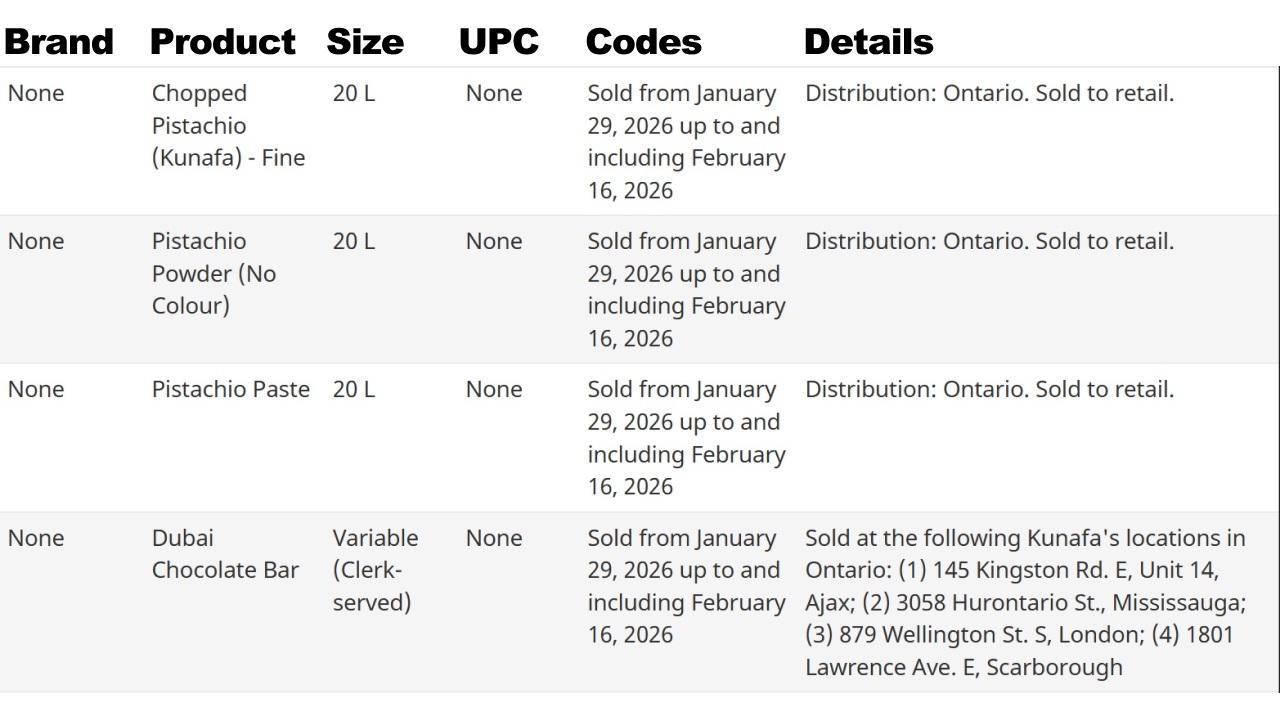Click the Codes column header
Image resolution: width=1280 pixels, height=725 pixels.
tap(644, 42)
